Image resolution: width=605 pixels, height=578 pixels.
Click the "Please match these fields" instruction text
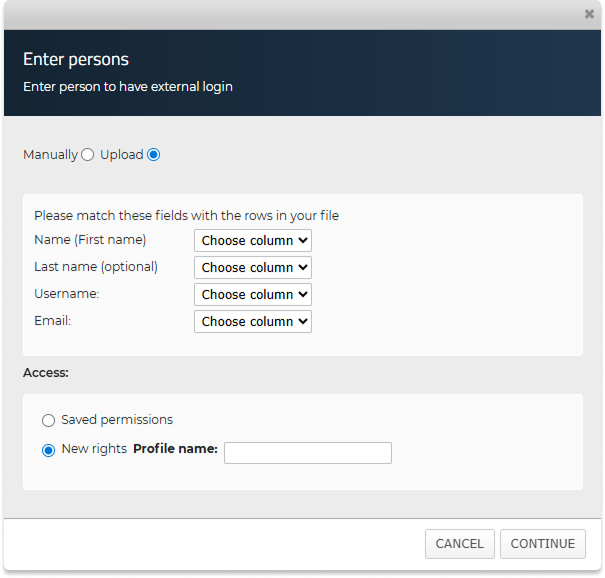tap(187, 215)
